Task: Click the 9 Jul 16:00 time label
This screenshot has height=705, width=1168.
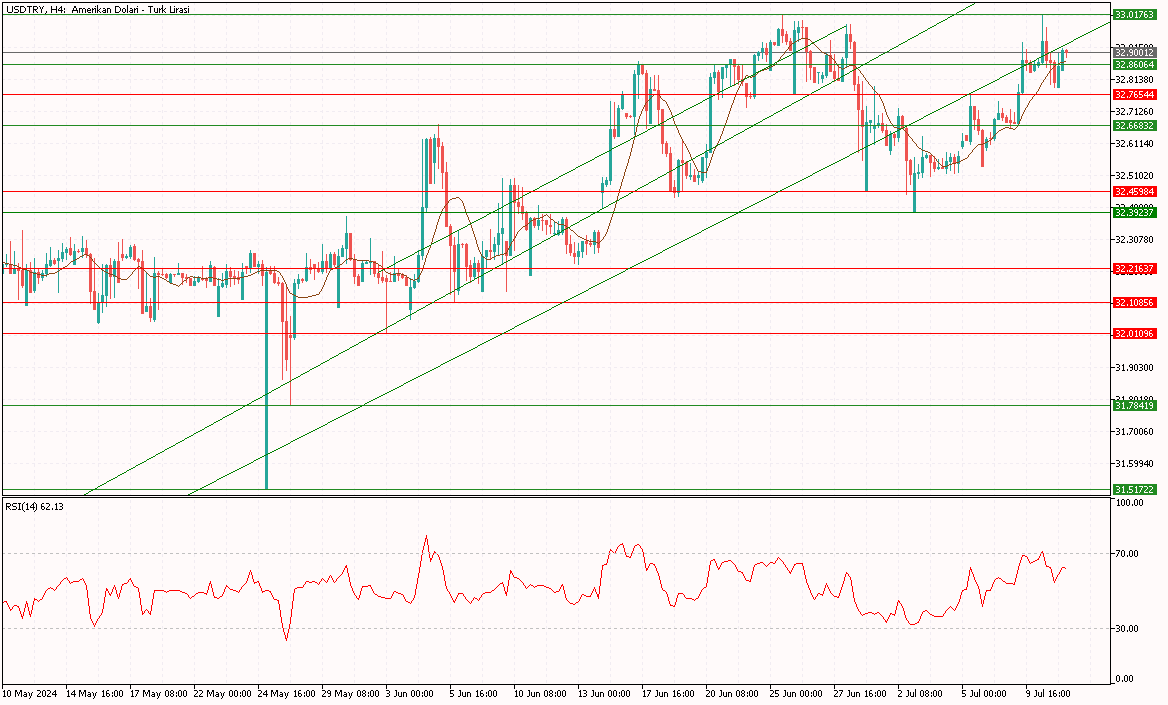Action: [1048, 694]
